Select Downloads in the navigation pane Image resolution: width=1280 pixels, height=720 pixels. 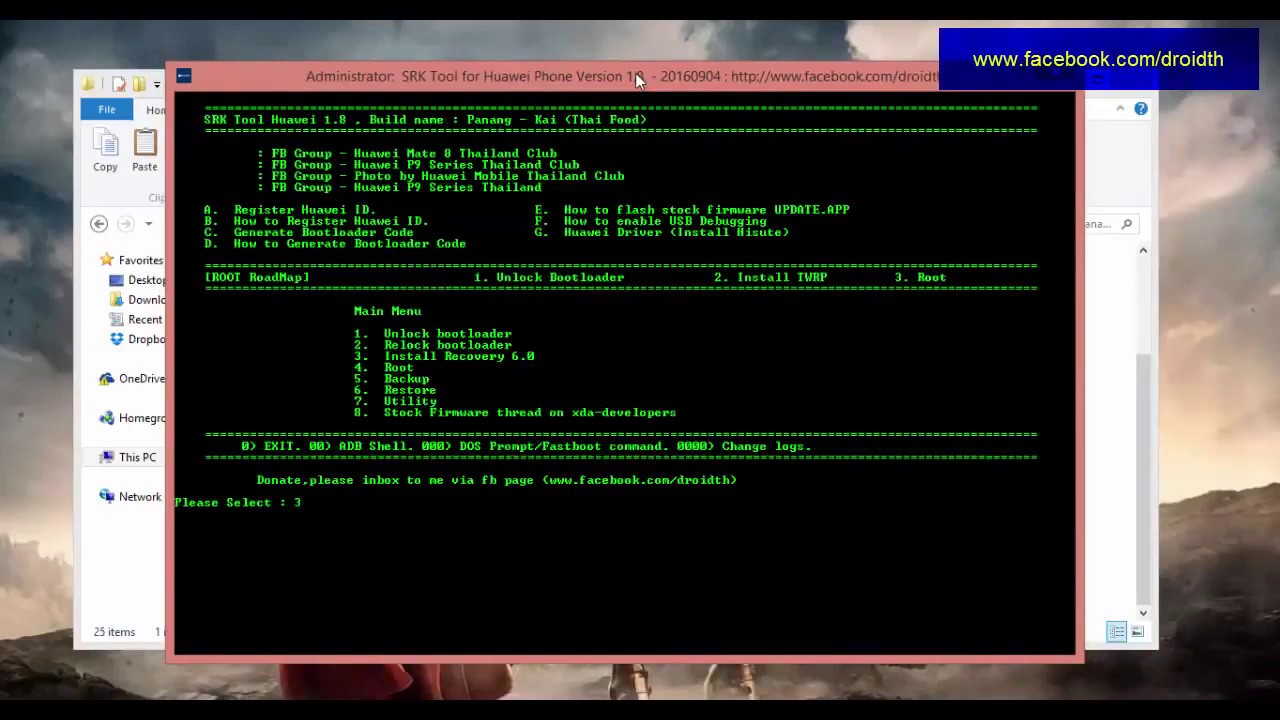(x=137, y=300)
